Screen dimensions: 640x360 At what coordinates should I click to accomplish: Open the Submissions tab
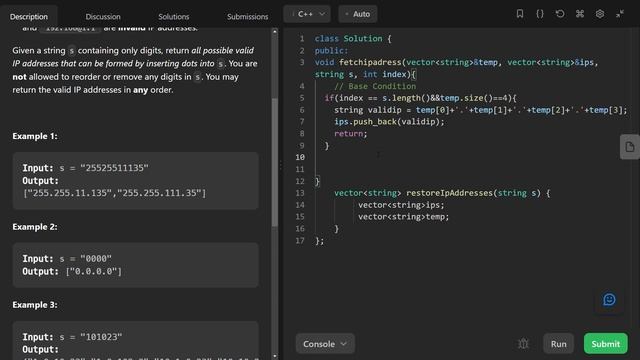tap(247, 17)
